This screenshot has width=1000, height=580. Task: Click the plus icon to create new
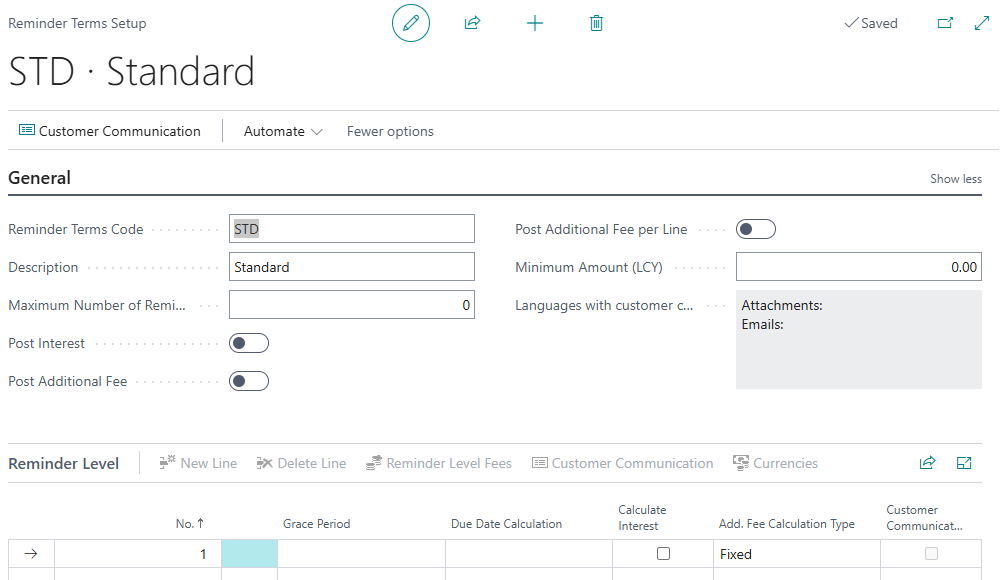pos(535,23)
